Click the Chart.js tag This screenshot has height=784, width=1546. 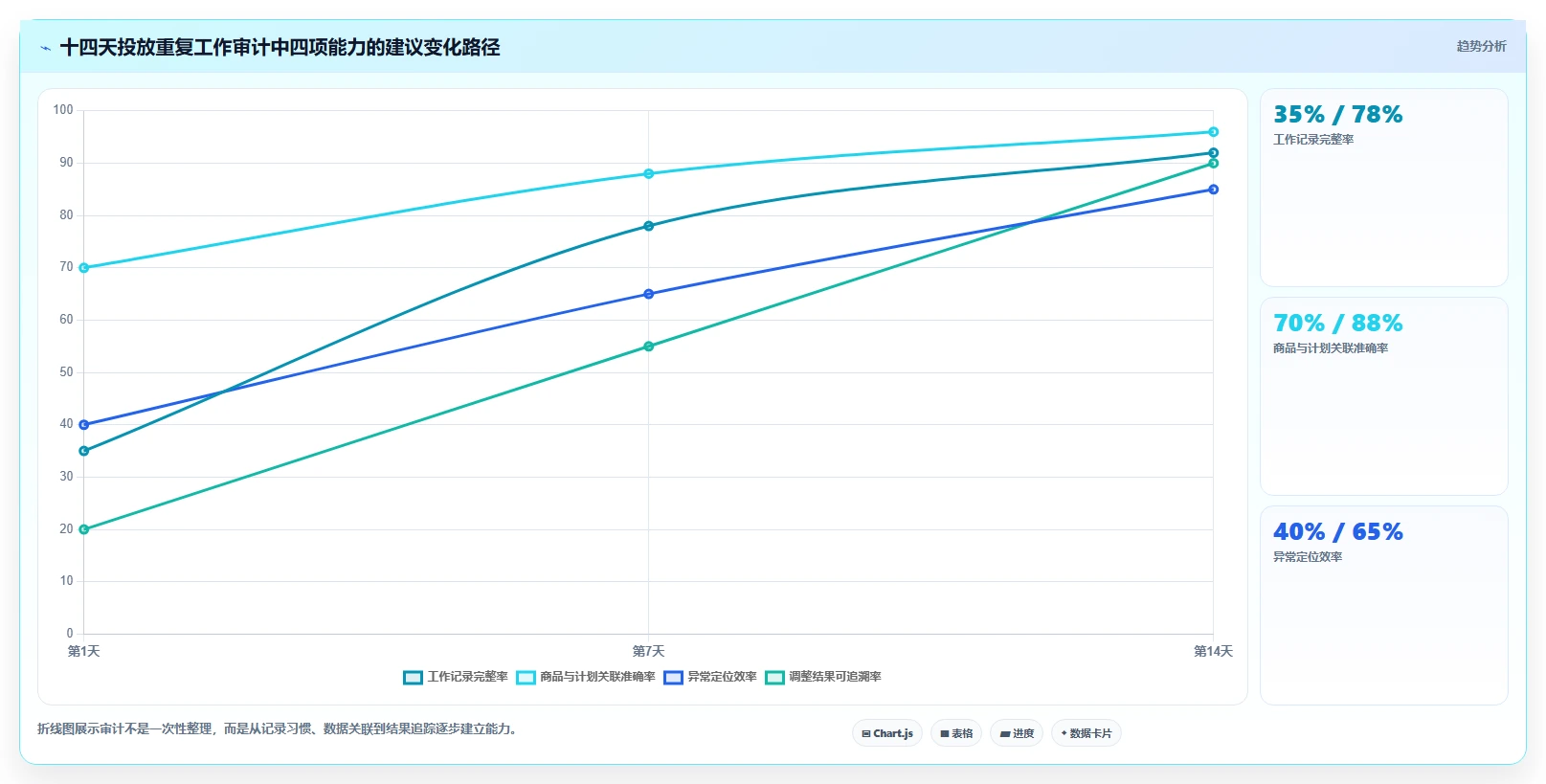[x=887, y=733]
